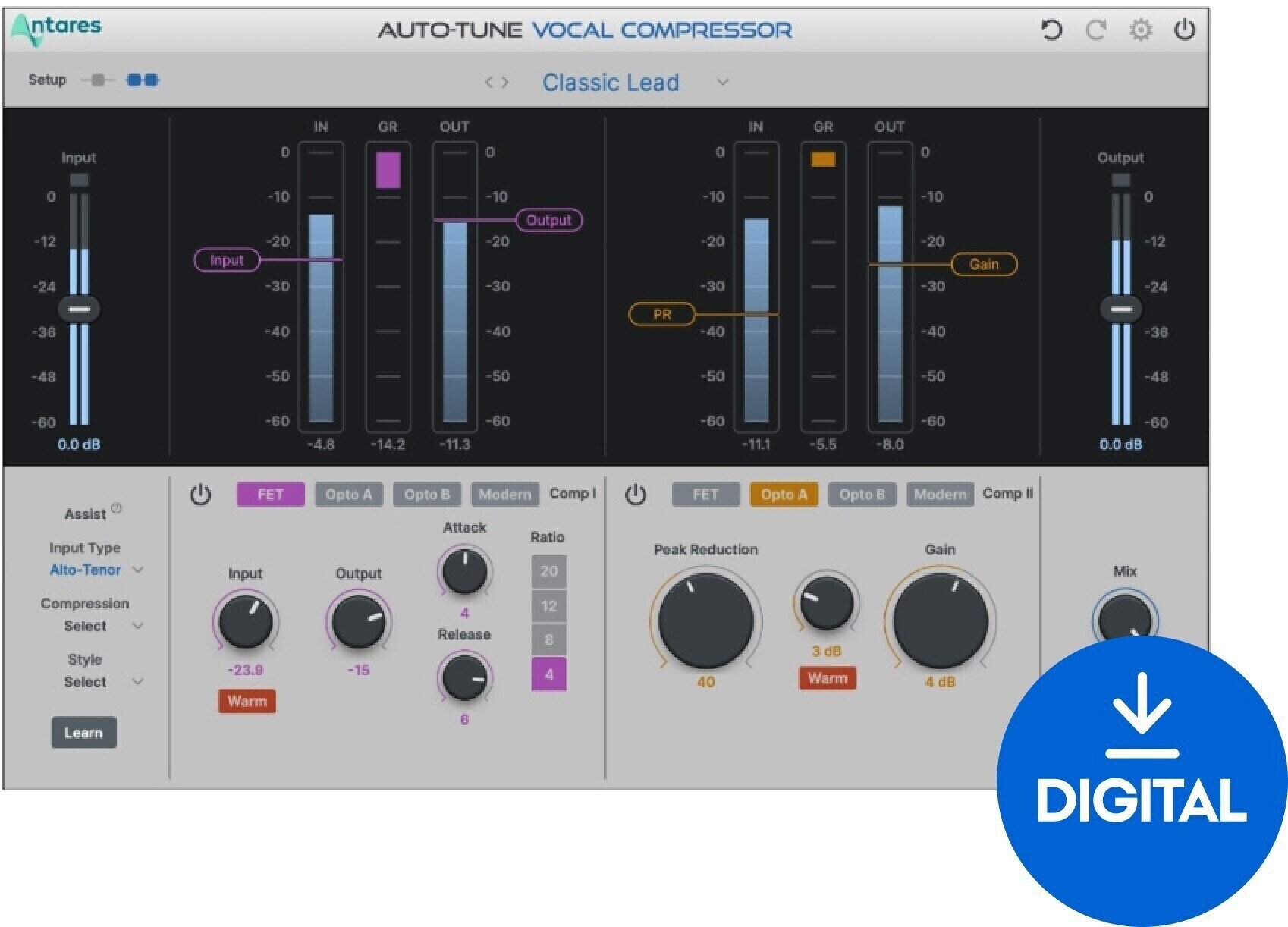The image size is (1288, 927).
Task: Go to previous preset arrow
Action: pos(489,82)
